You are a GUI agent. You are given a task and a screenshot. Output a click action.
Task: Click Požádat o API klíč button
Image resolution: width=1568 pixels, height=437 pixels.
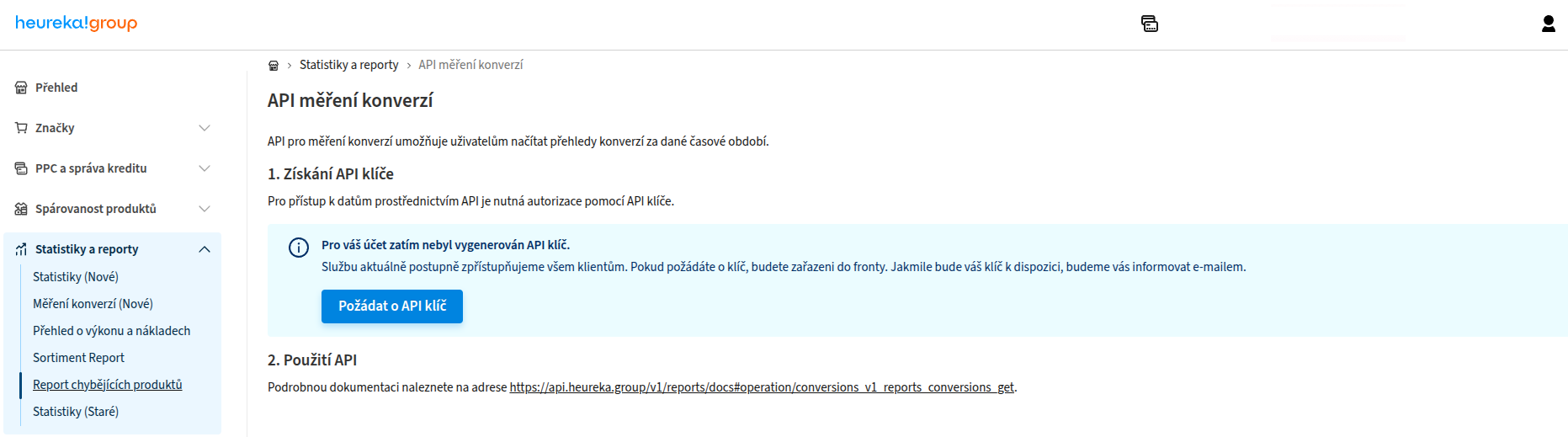392,306
